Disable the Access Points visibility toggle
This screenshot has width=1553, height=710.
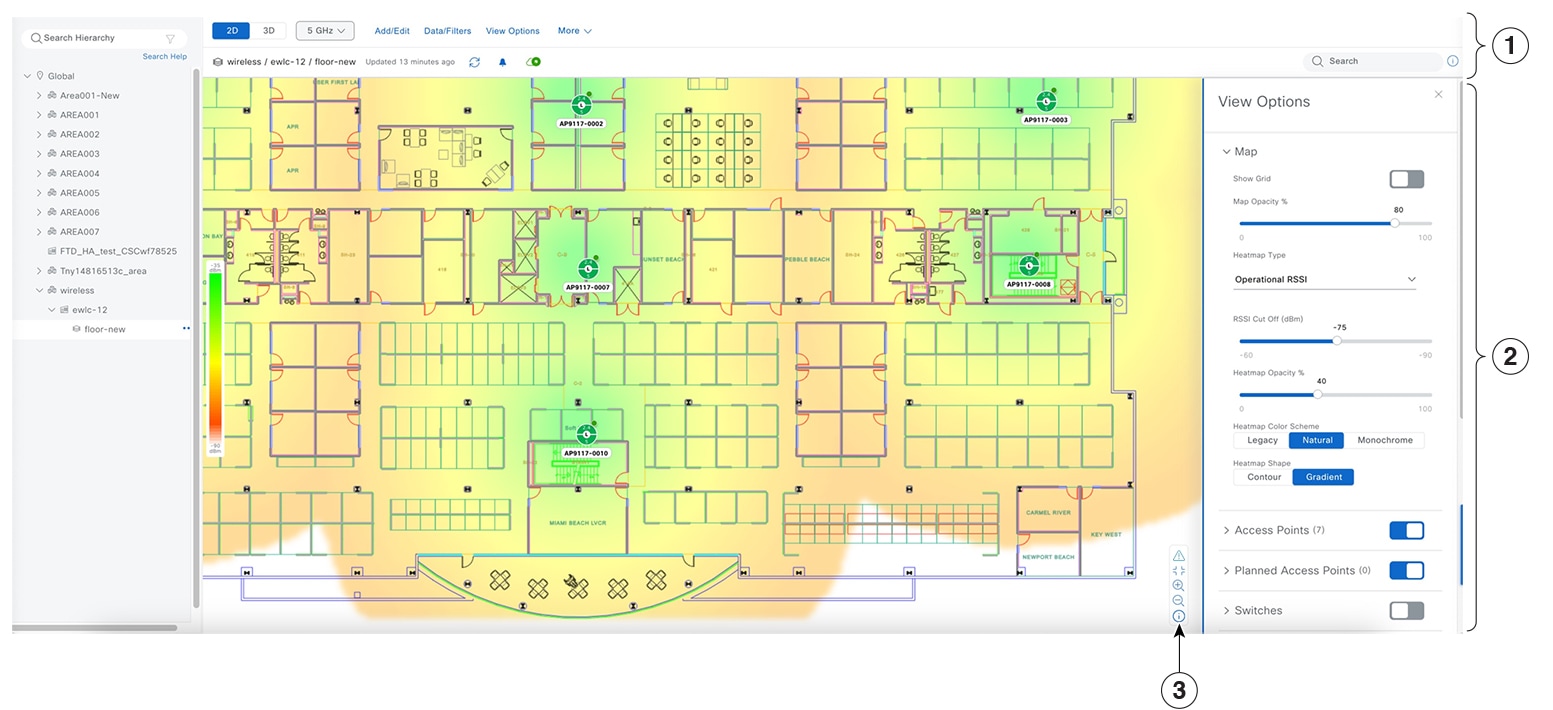(1407, 530)
